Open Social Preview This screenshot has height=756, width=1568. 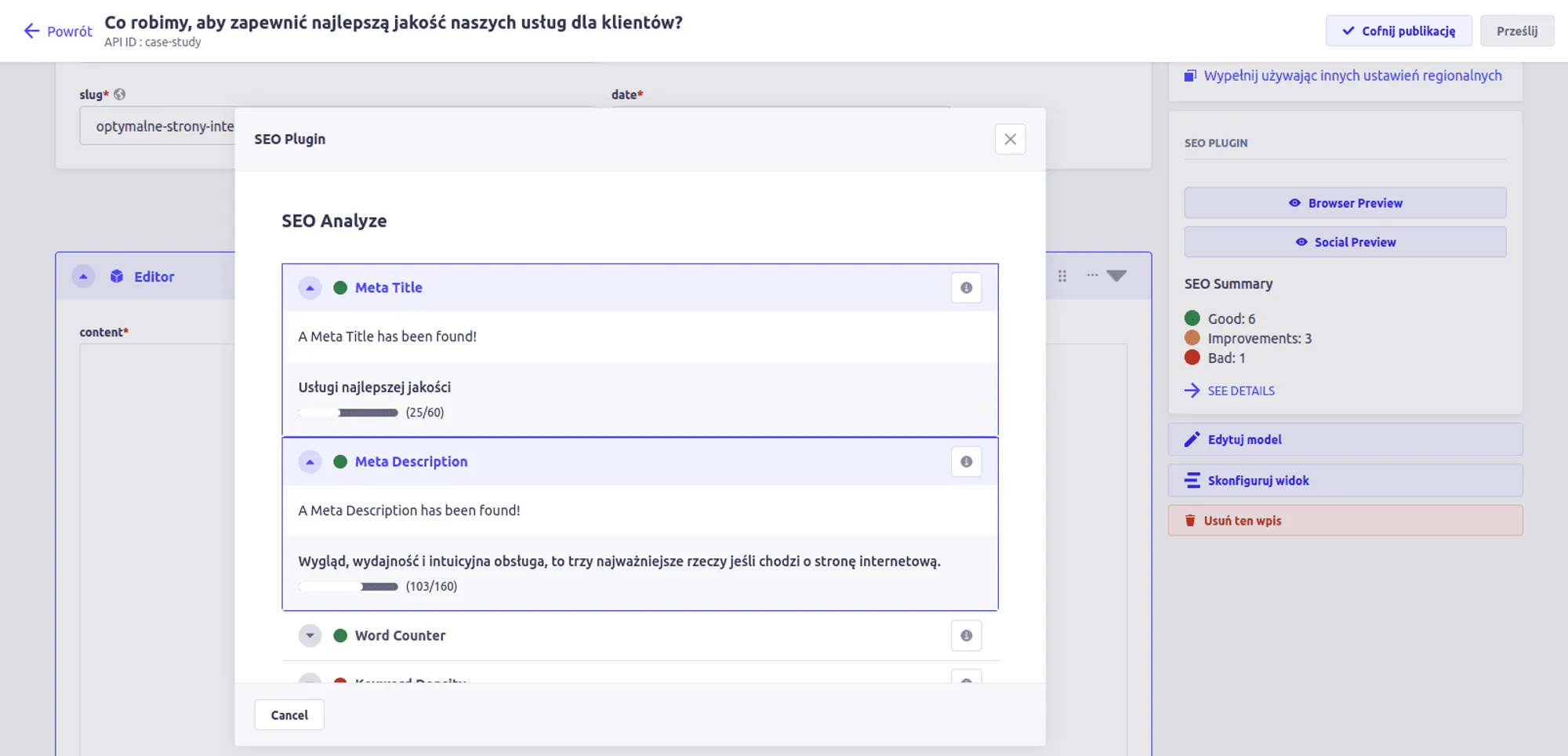click(1345, 242)
